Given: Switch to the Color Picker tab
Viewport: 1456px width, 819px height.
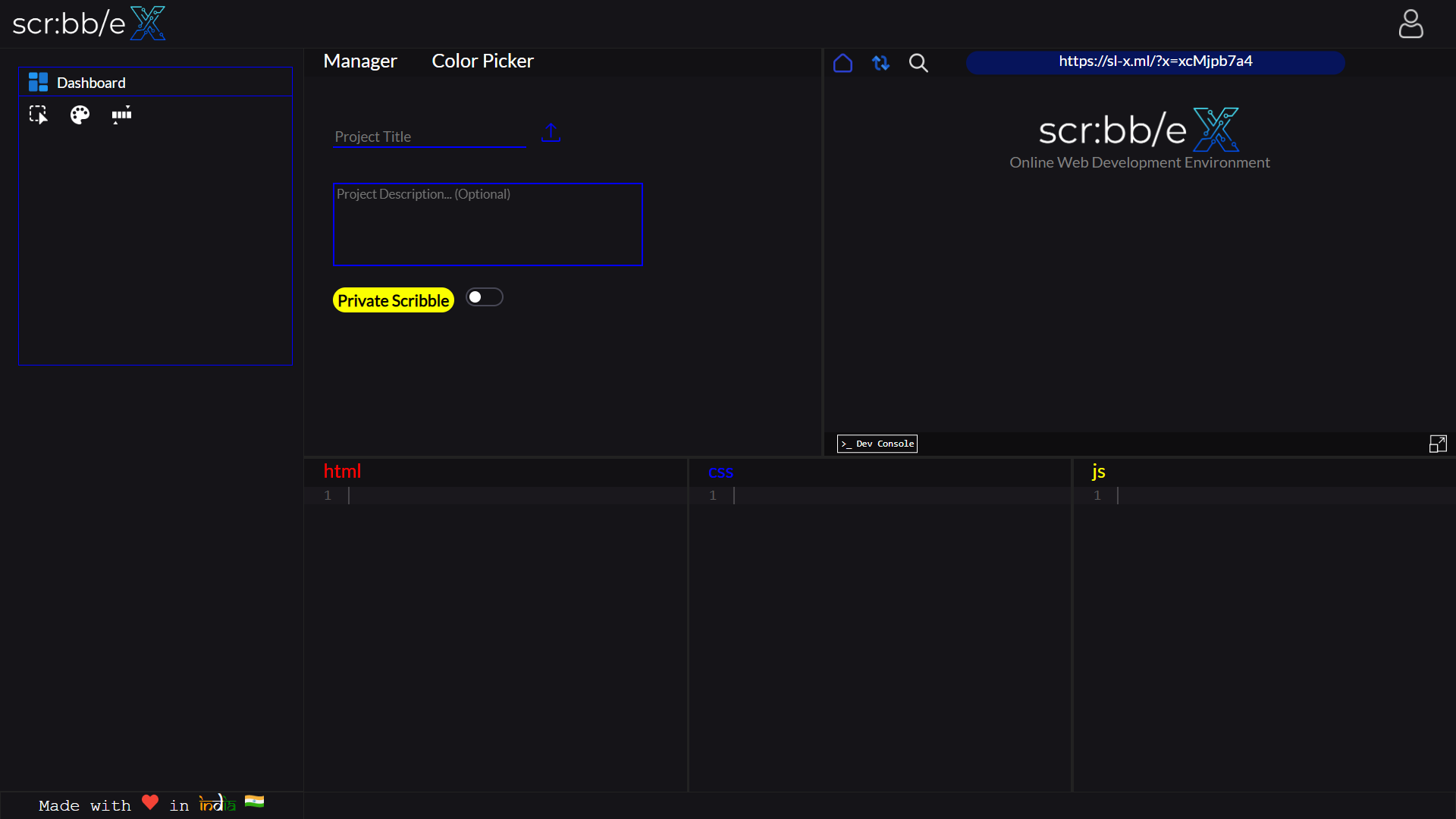Looking at the screenshot, I should tap(482, 61).
